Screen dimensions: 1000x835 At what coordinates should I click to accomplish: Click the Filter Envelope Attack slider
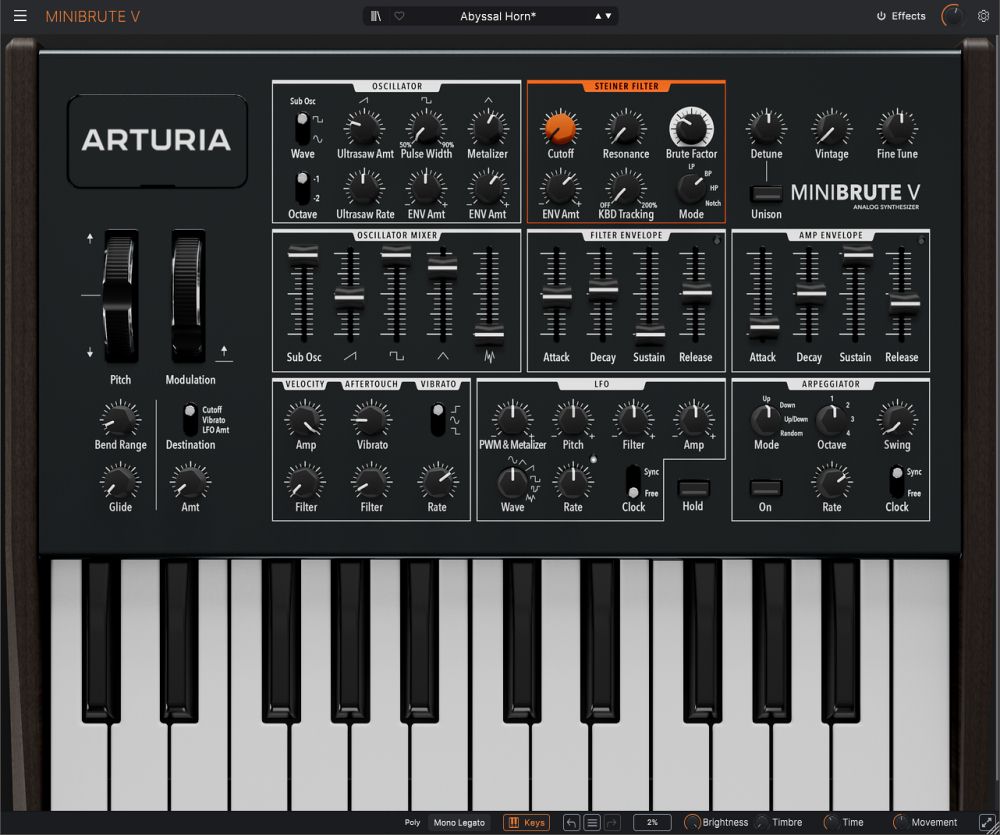(556, 296)
